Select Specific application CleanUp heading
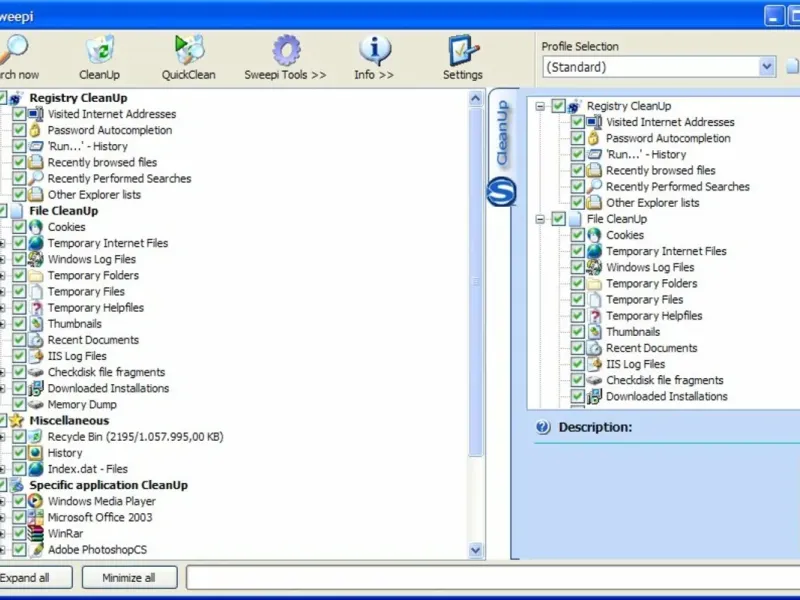The height and width of the screenshot is (600, 800). click(x=109, y=485)
